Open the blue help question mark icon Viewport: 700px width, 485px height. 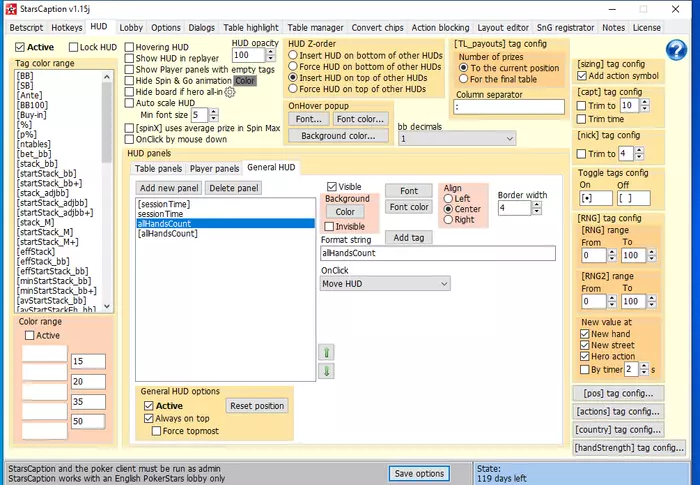coord(676,50)
